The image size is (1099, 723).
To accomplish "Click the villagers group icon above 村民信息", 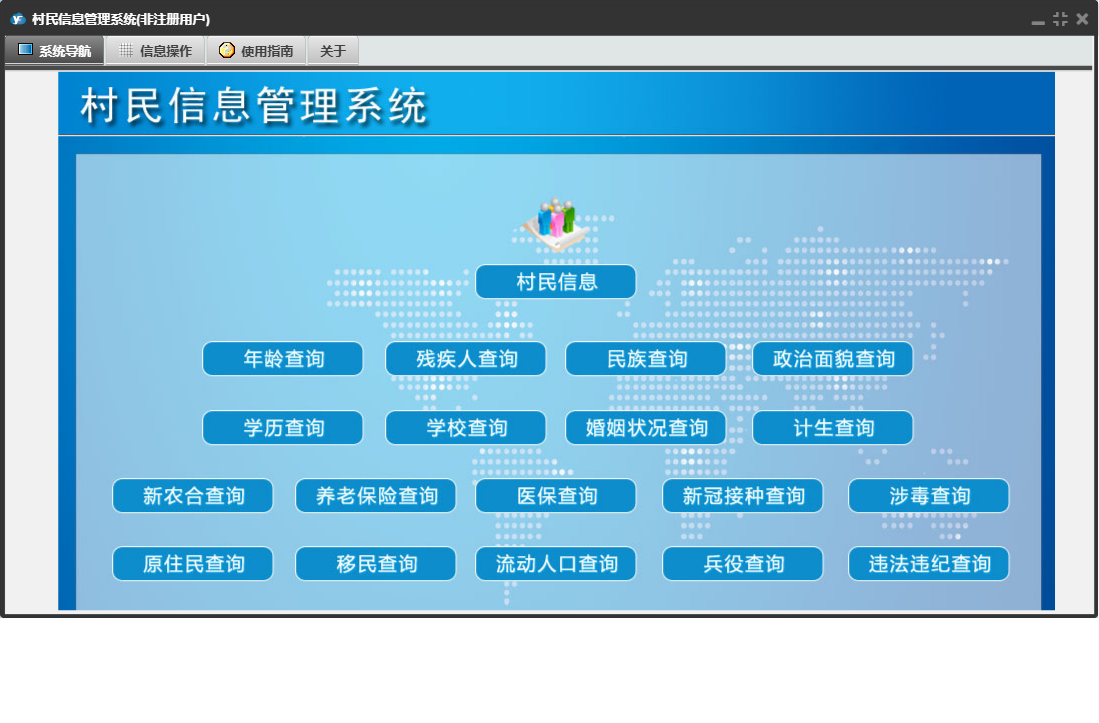I will coord(555,220).
